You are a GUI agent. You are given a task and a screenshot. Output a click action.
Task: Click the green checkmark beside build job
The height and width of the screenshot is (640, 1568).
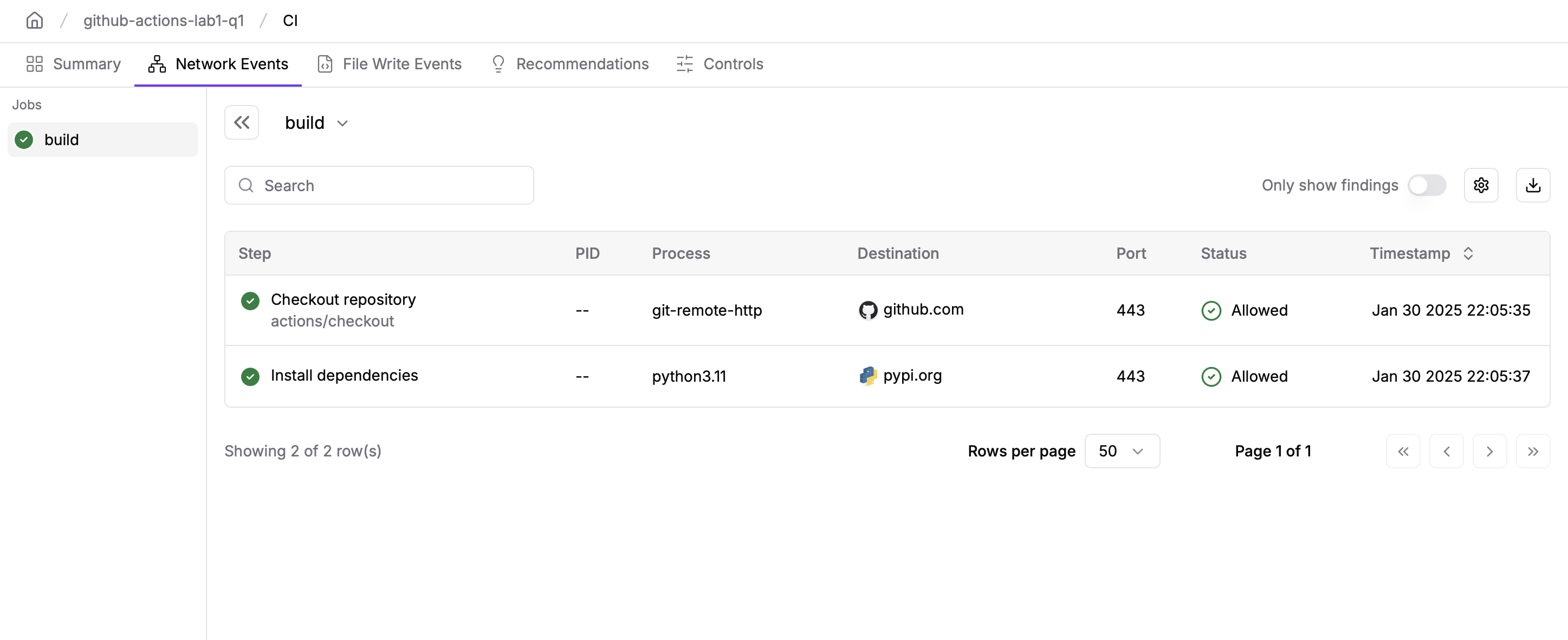23,139
